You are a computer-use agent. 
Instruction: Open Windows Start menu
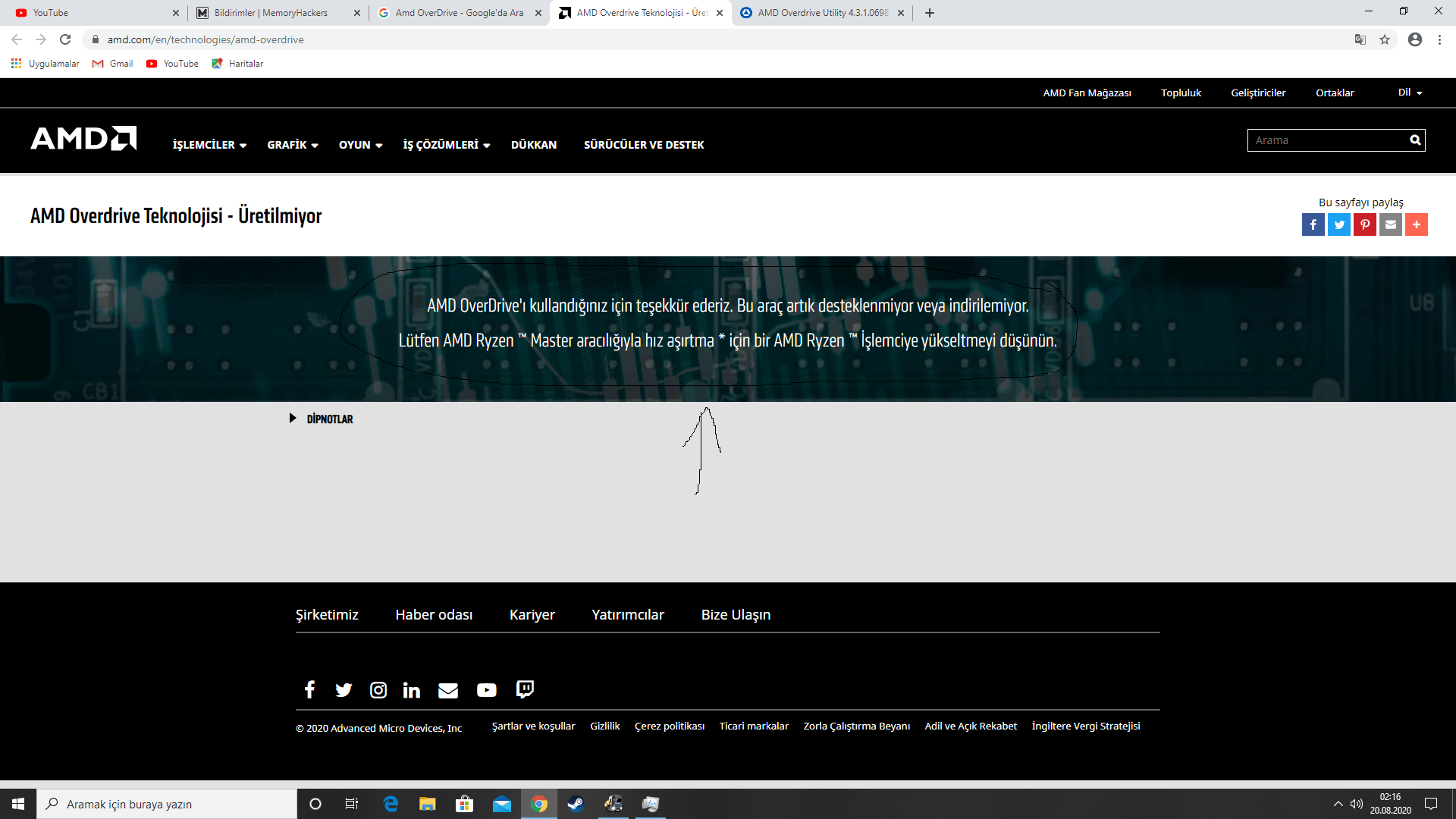(18, 804)
